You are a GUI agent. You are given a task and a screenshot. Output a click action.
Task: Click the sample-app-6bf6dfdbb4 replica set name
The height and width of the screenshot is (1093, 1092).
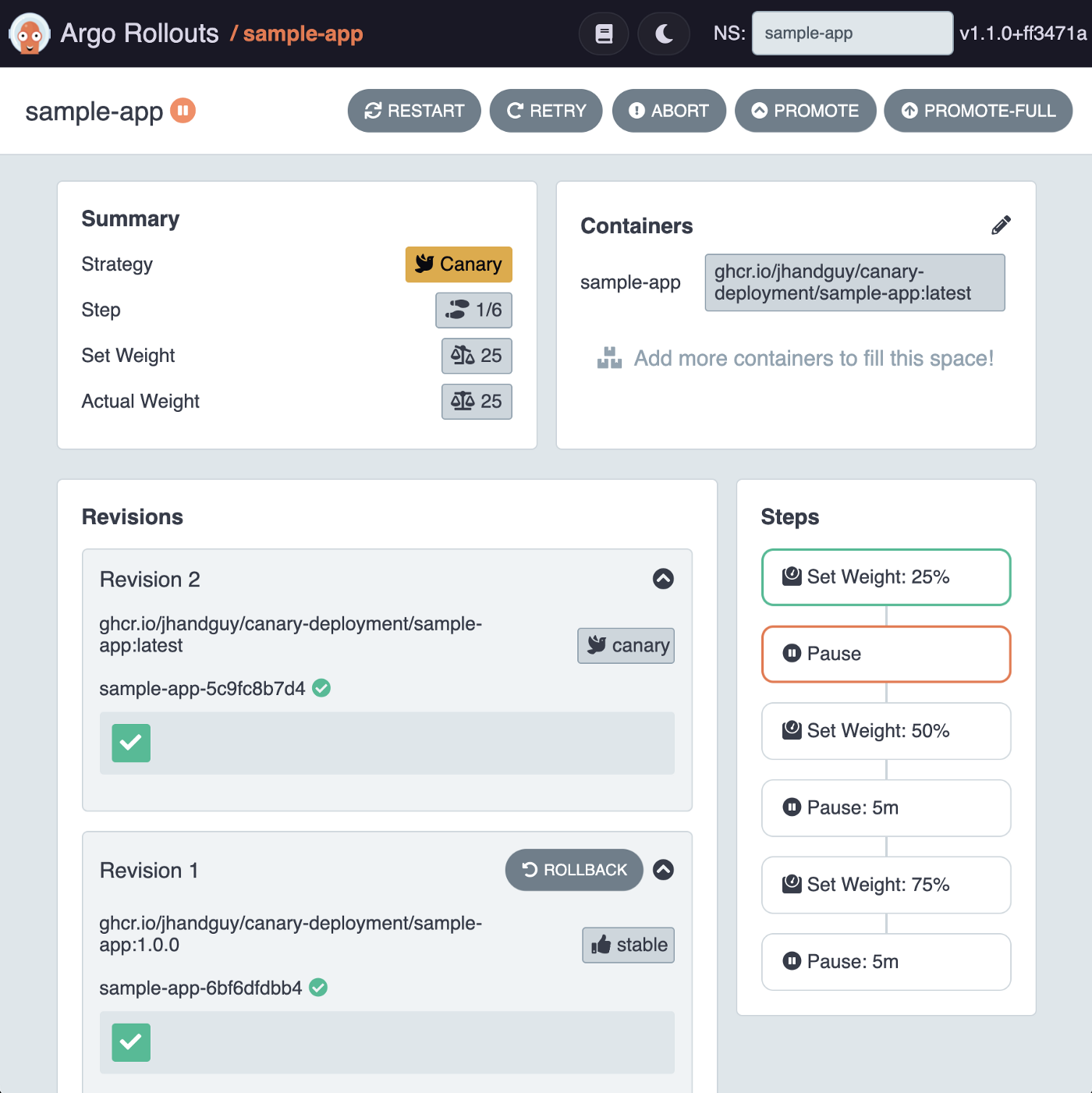coord(200,988)
